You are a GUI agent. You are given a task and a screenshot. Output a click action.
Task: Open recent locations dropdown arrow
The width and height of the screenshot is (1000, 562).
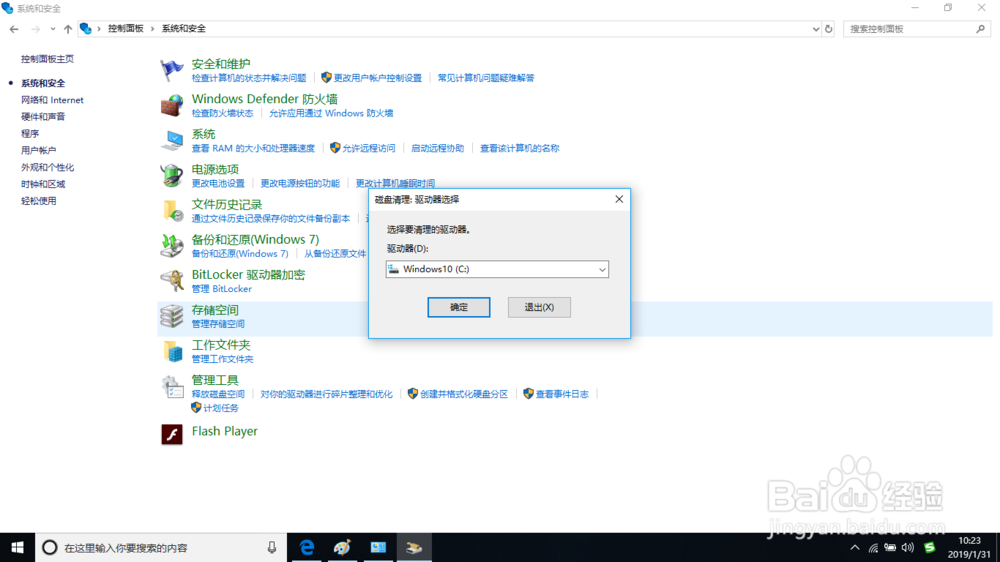[x=52, y=29]
